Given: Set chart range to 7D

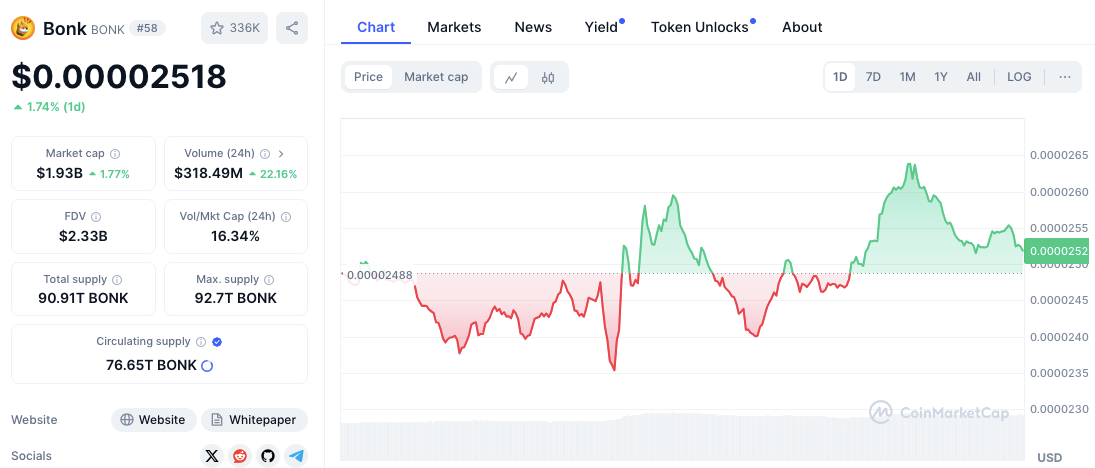Looking at the screenshot, I should (873, 77).
